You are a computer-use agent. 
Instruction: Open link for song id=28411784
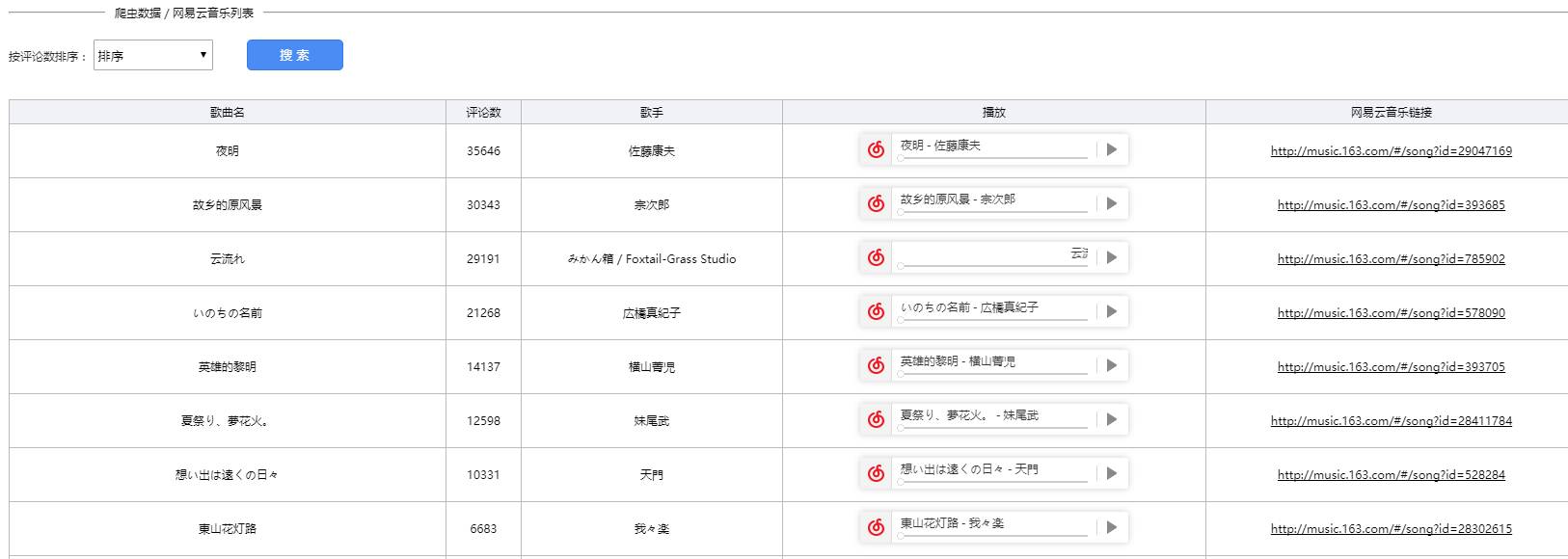pyautogui.click(x=1391, y=421)
